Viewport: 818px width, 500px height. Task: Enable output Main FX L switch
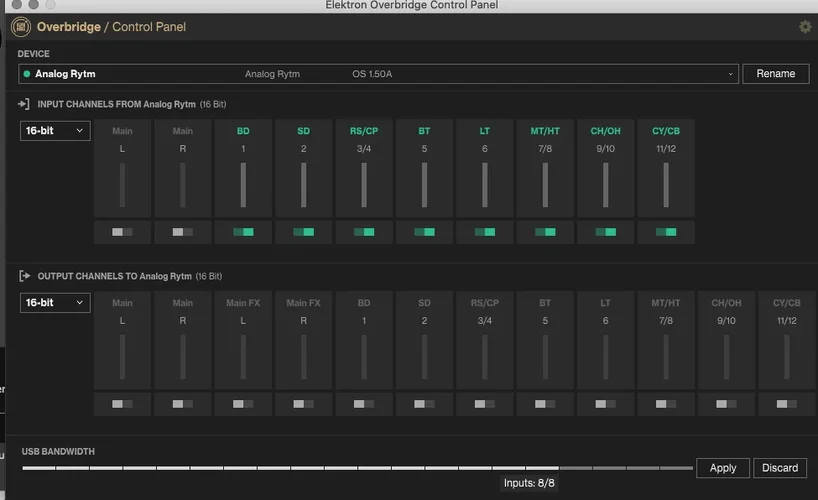243,404
